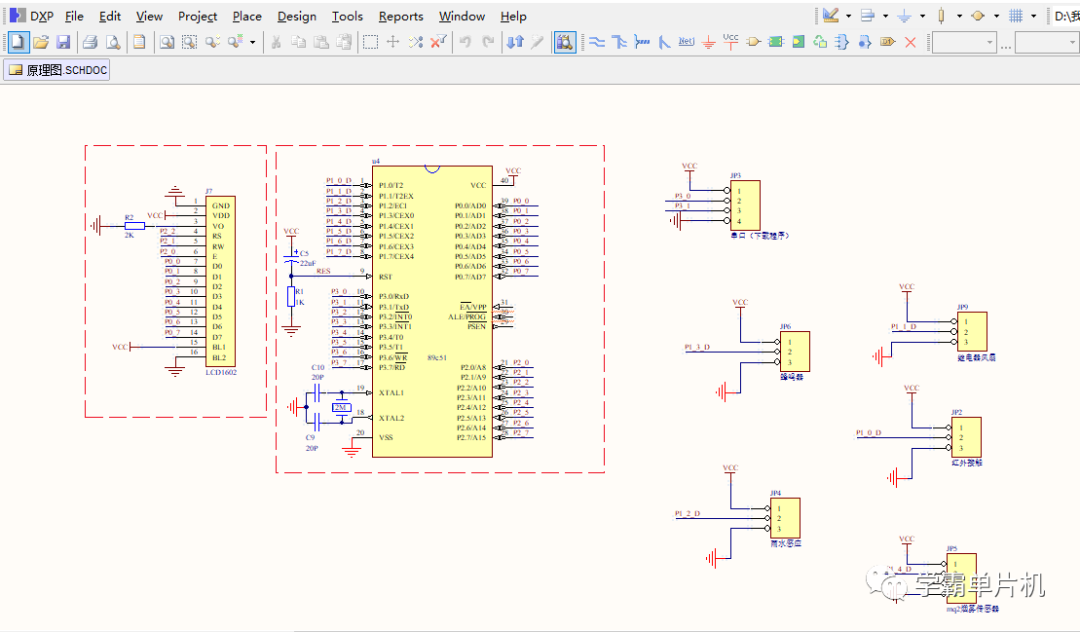Expand the Alignment Tools dropdown arrow

(x=885, y=16)
